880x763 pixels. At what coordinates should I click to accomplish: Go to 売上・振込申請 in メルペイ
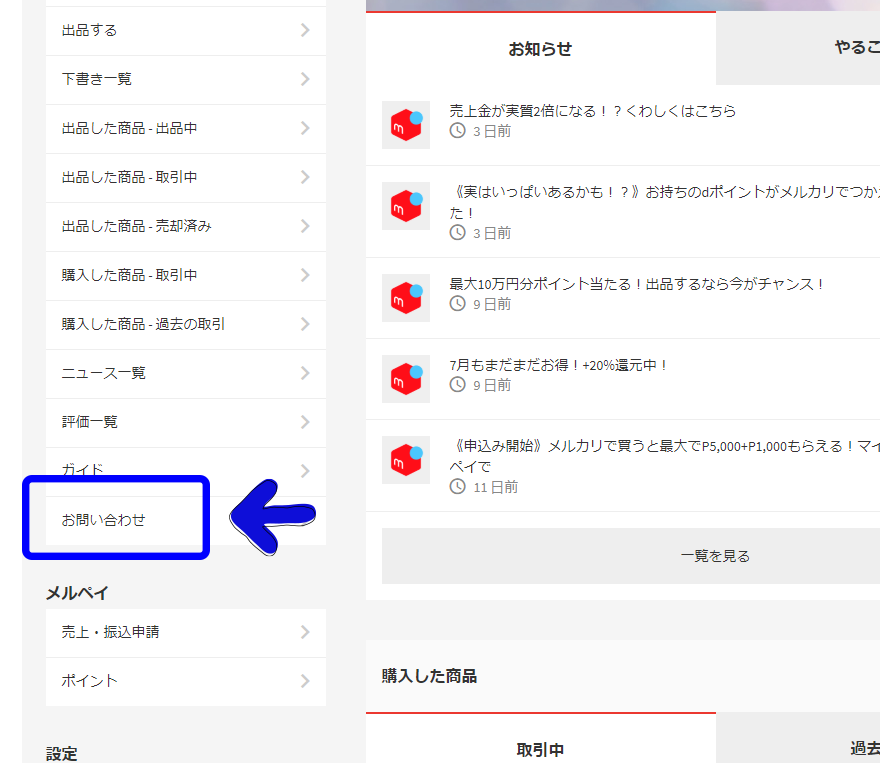(185, 632)
